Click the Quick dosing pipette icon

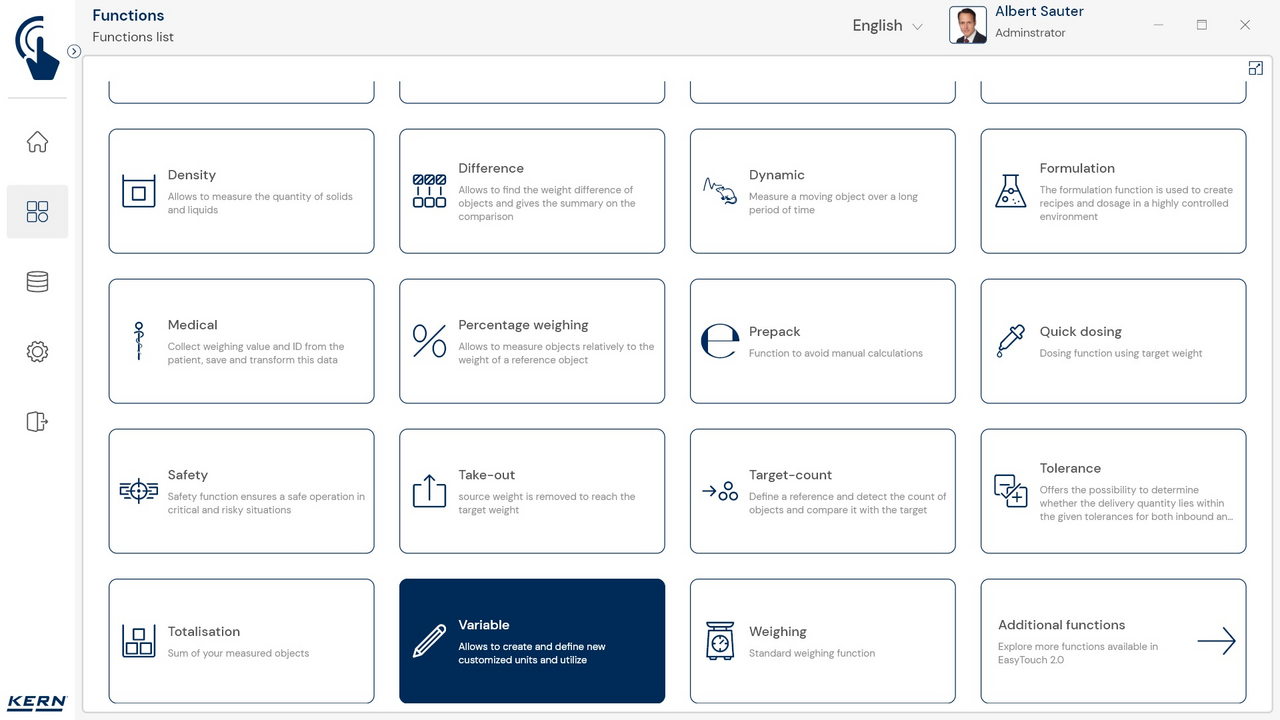click(1010, 341)
